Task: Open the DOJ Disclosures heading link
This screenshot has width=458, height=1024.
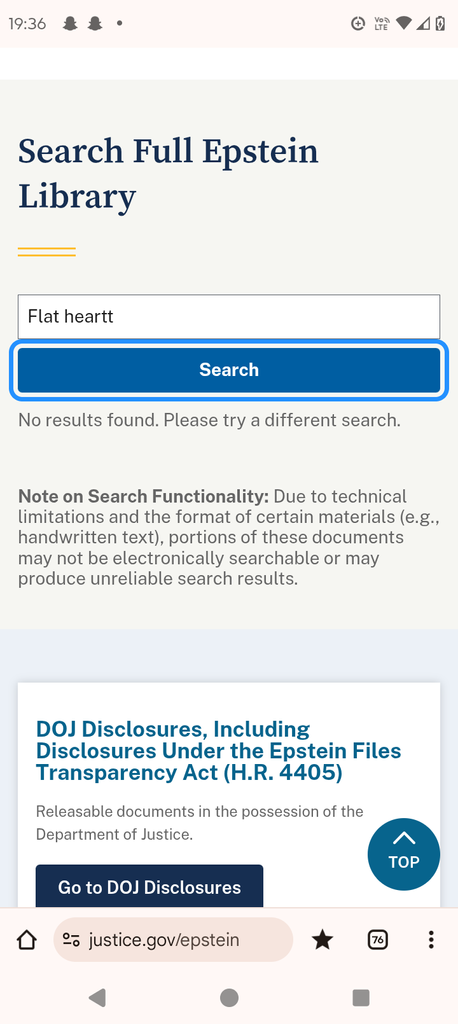Action: (218, 750)
